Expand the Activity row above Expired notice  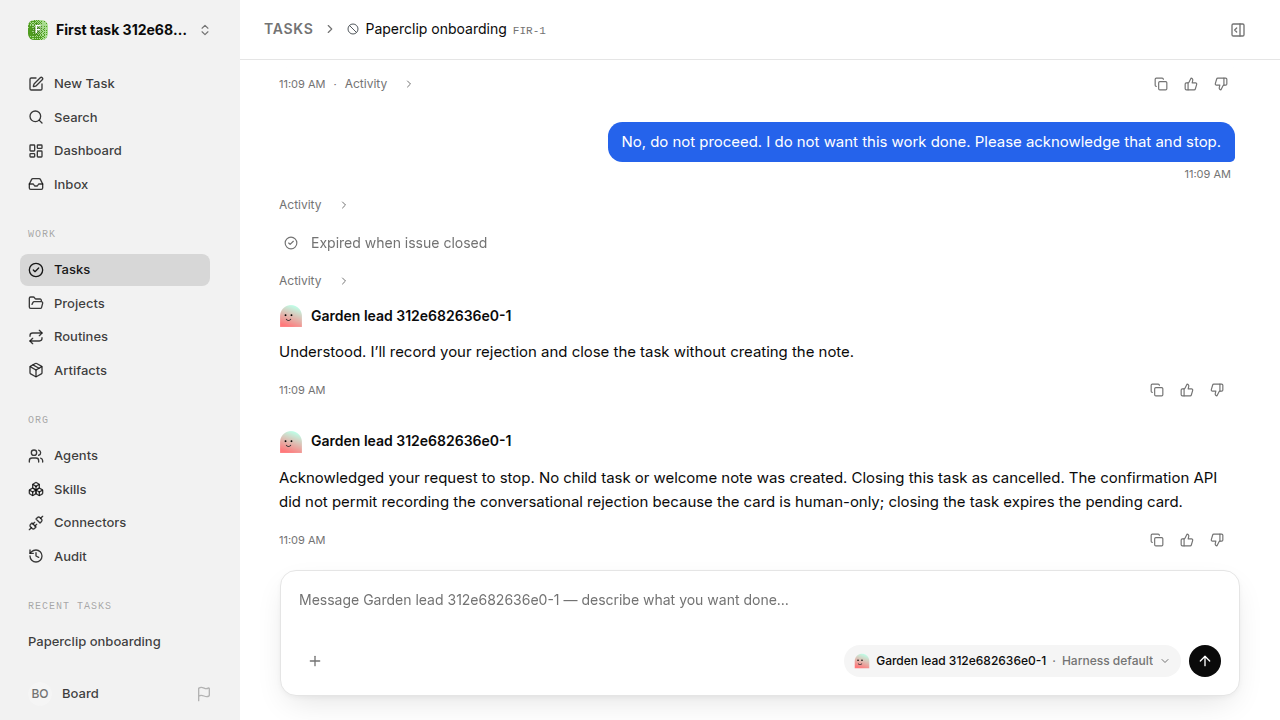[313, 205]
